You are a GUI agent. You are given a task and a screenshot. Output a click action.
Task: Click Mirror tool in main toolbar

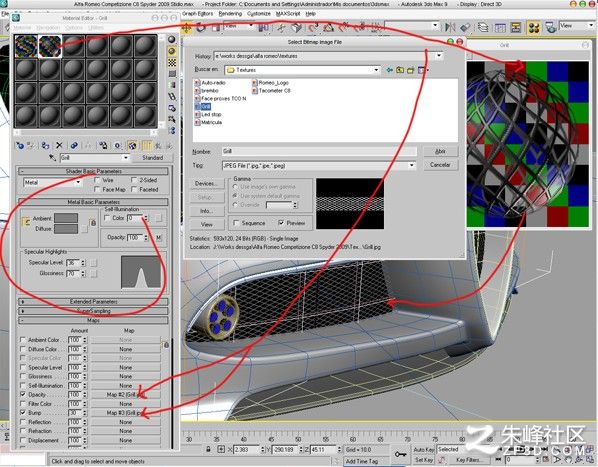(x=450, y=27)
